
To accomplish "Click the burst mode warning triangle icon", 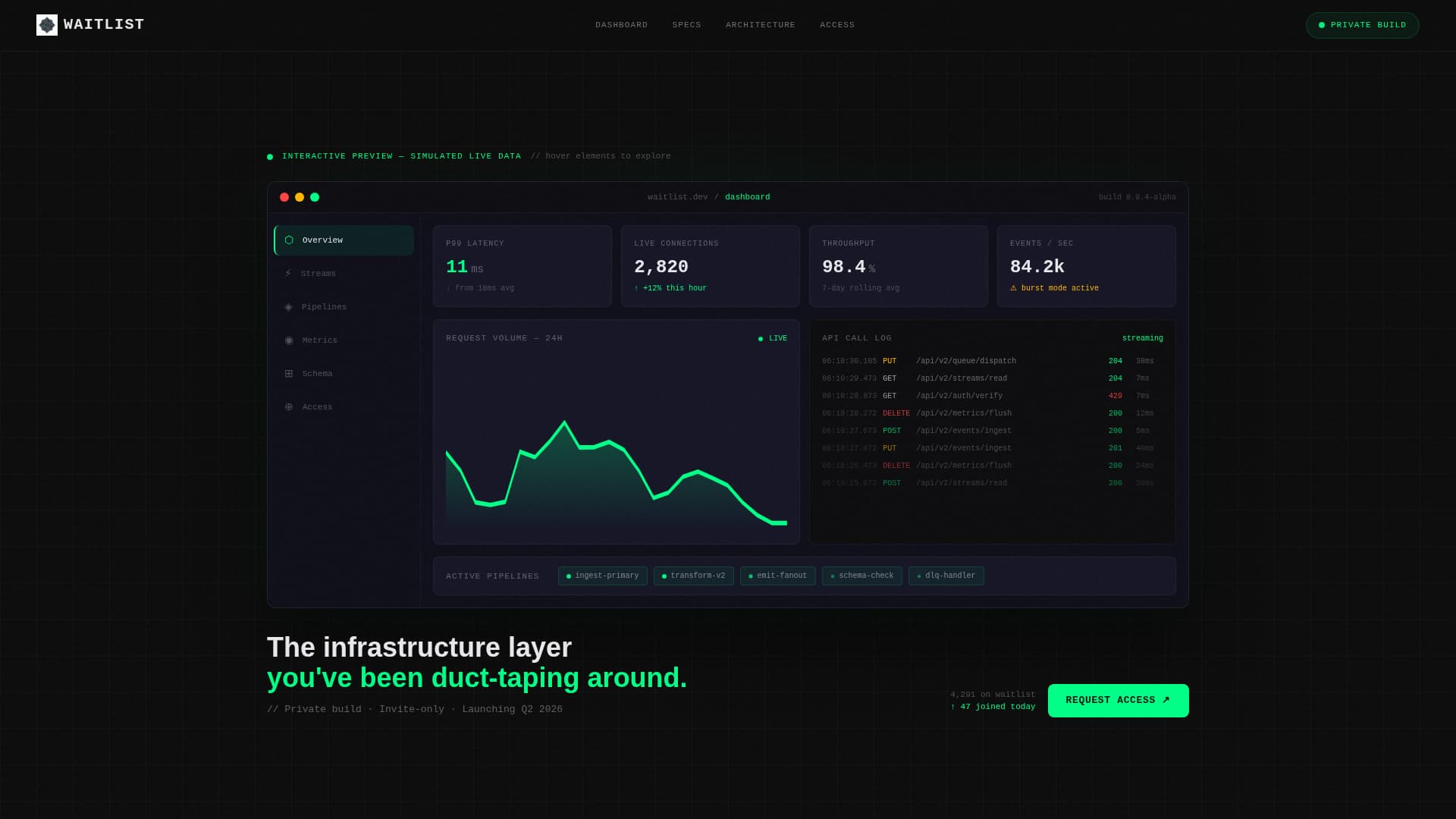I will tap(1013, 288).
